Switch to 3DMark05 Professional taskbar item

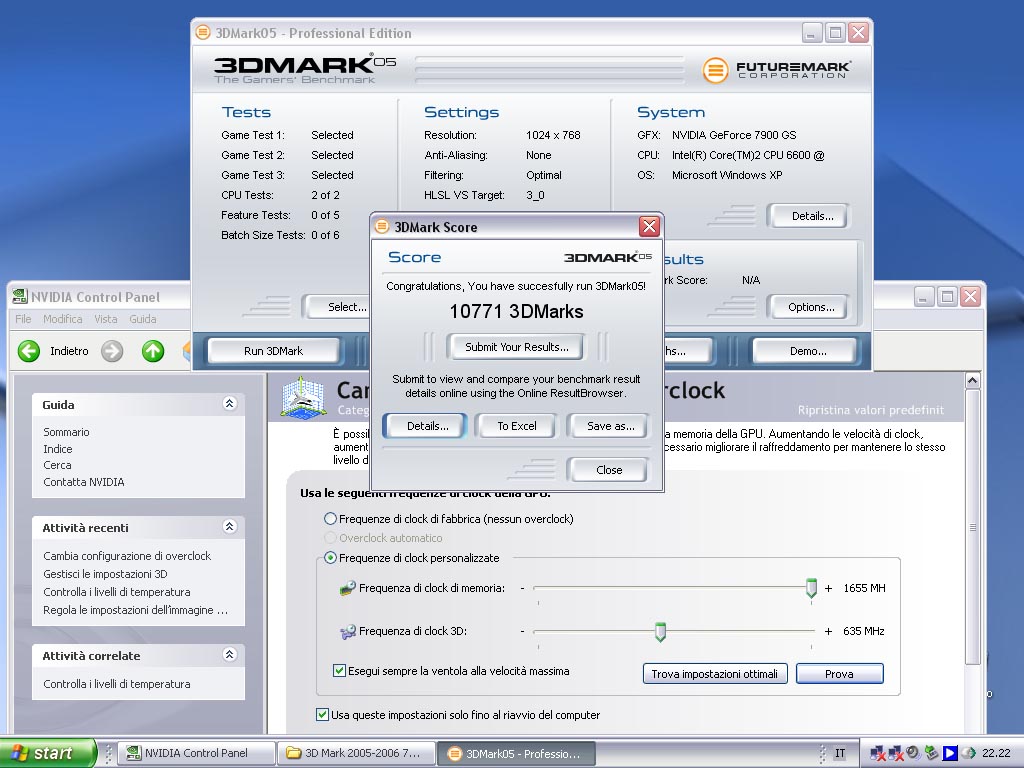click(x=516, y=753)
